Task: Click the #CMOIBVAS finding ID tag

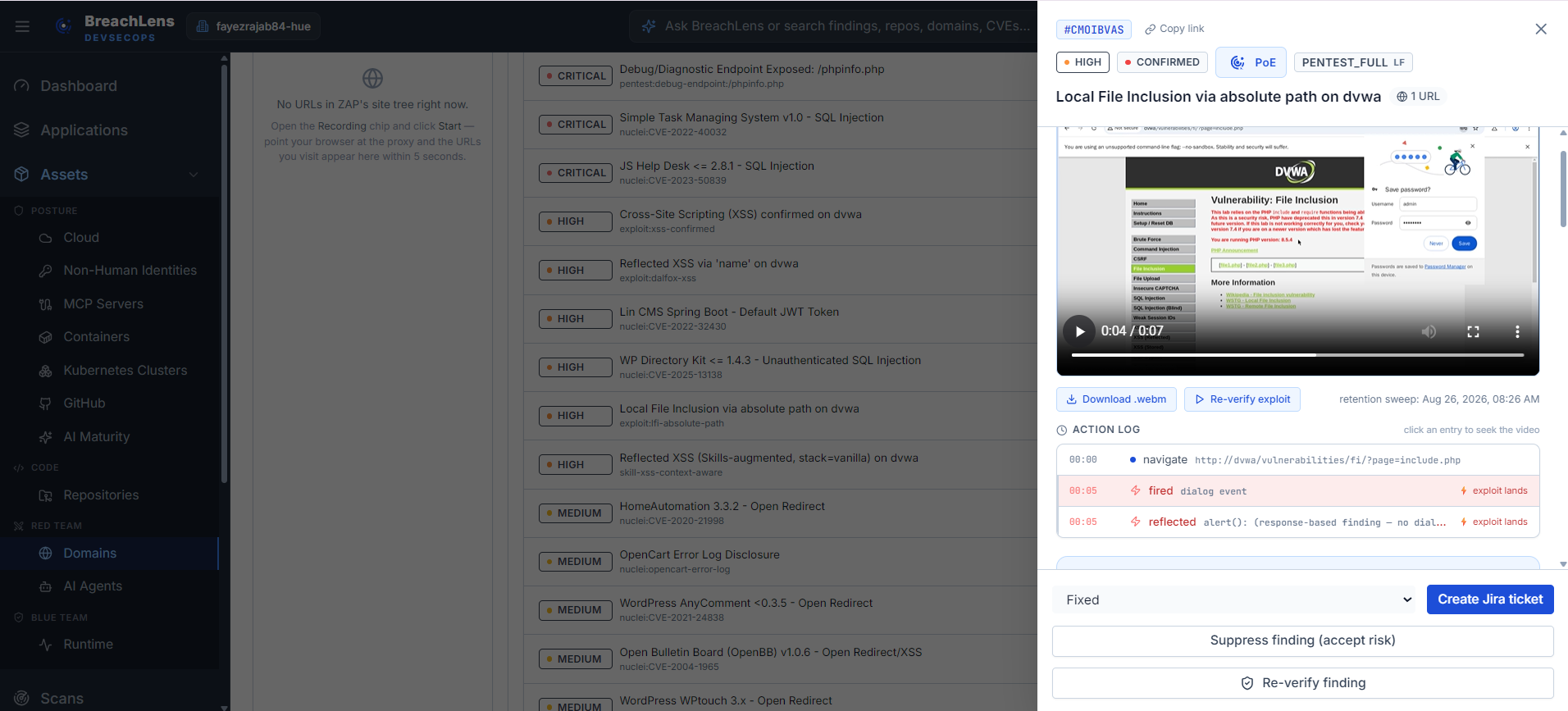Action: click(1094, 30)
